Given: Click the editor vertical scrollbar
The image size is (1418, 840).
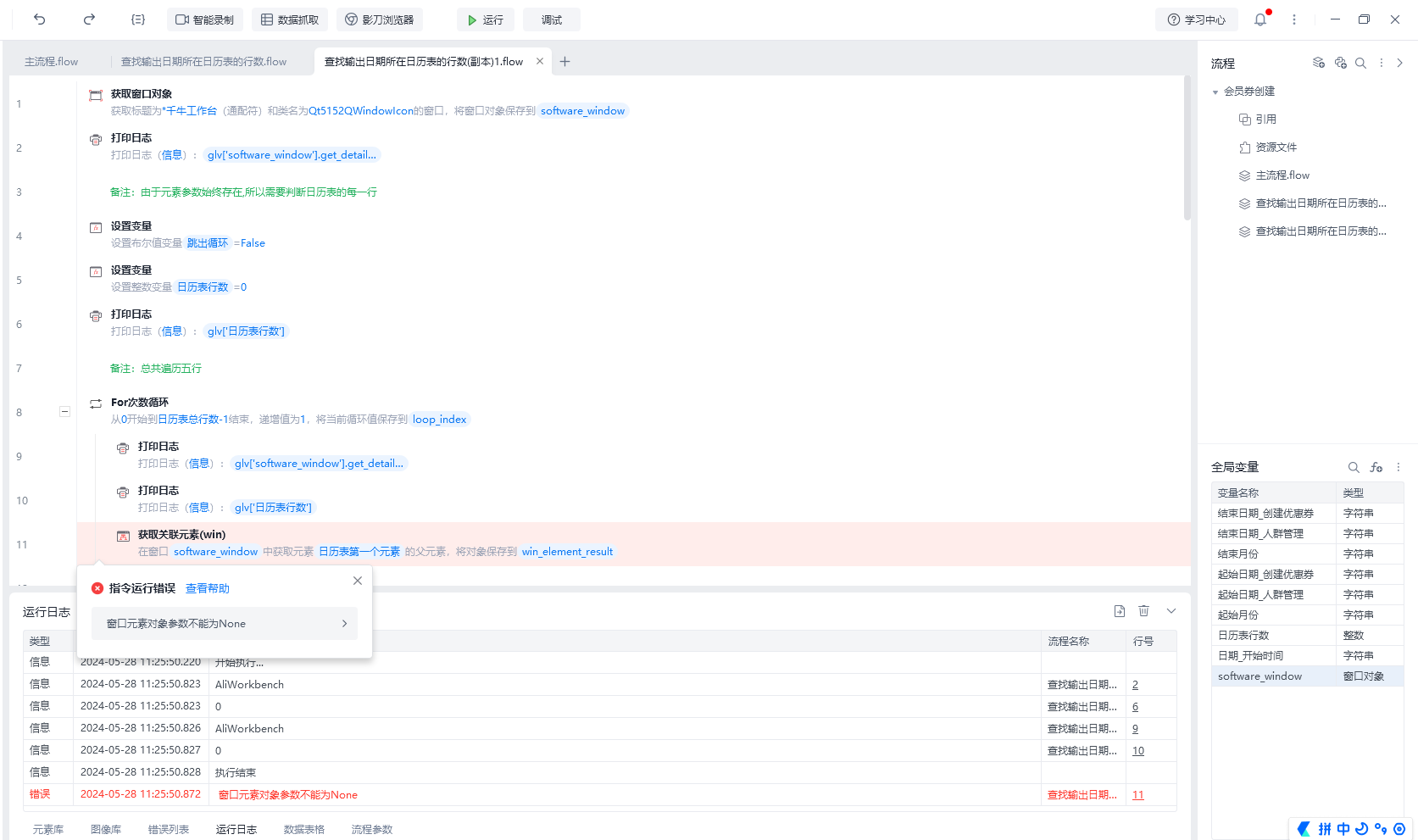Looking at the screenshot, I should [x=1187, y=153].
